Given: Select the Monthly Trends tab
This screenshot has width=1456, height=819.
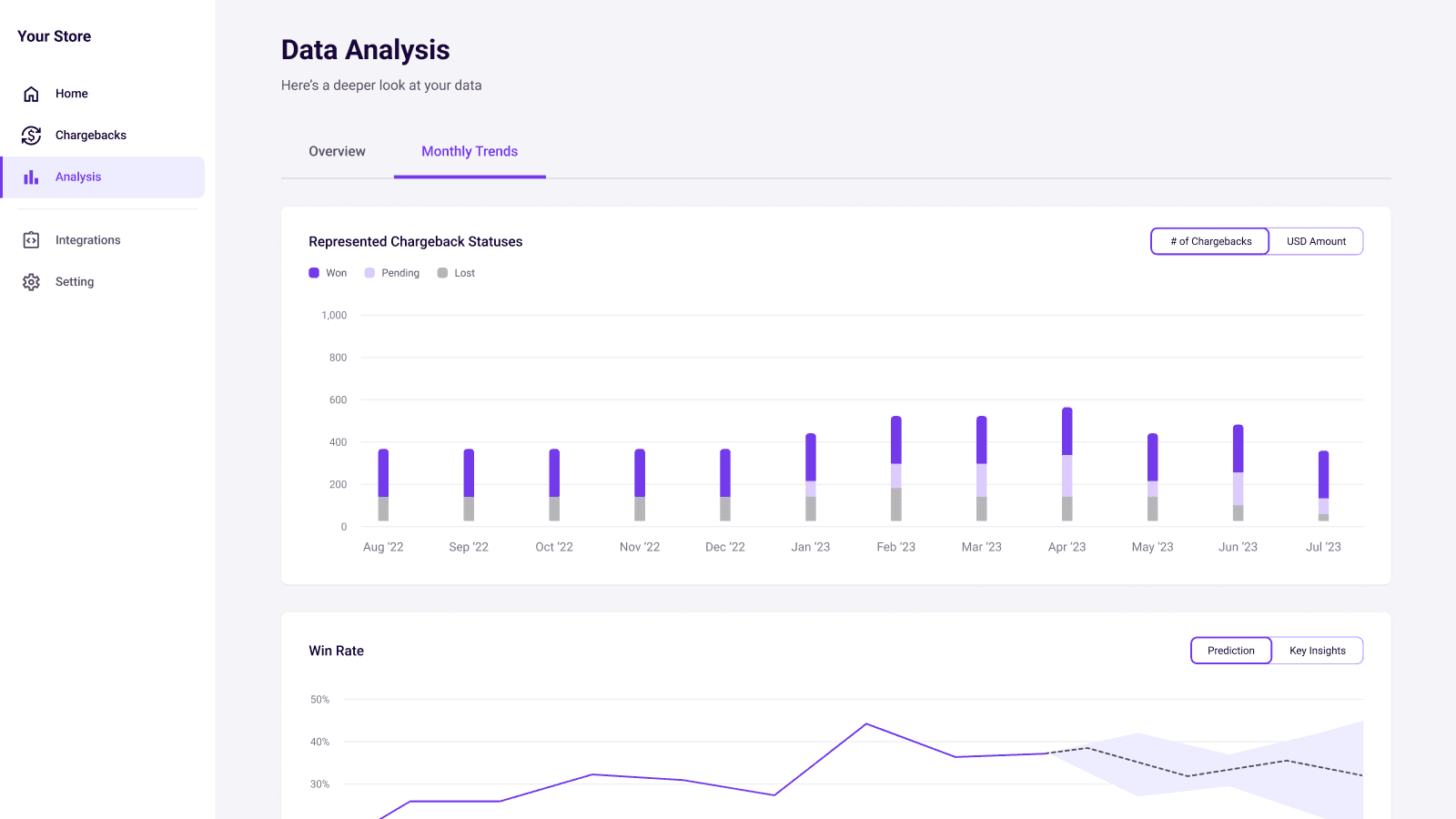Looking at the screenshot, I should pos(470,152).
